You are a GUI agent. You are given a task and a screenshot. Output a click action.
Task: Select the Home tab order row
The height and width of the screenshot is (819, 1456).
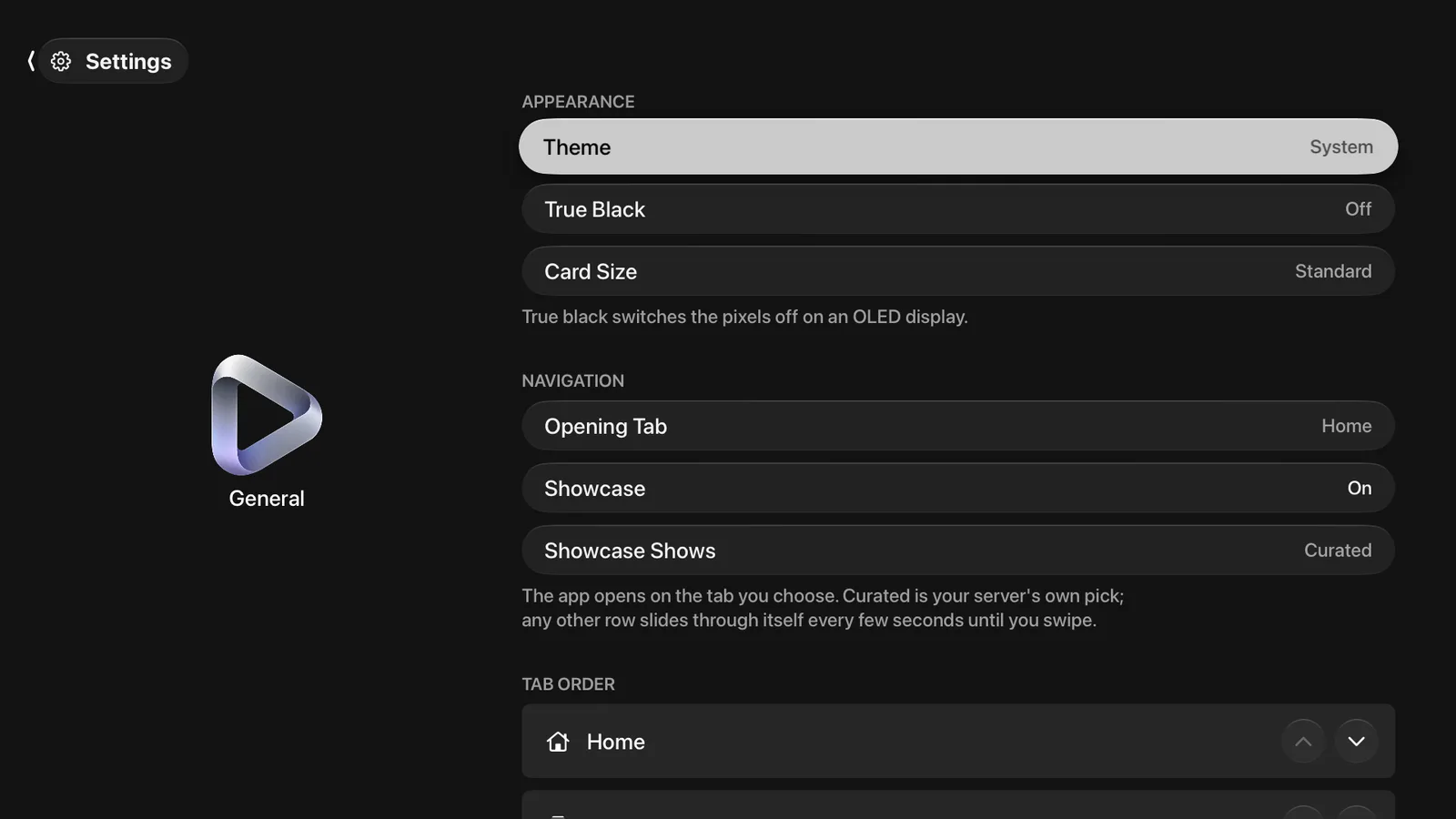[958, 741]
